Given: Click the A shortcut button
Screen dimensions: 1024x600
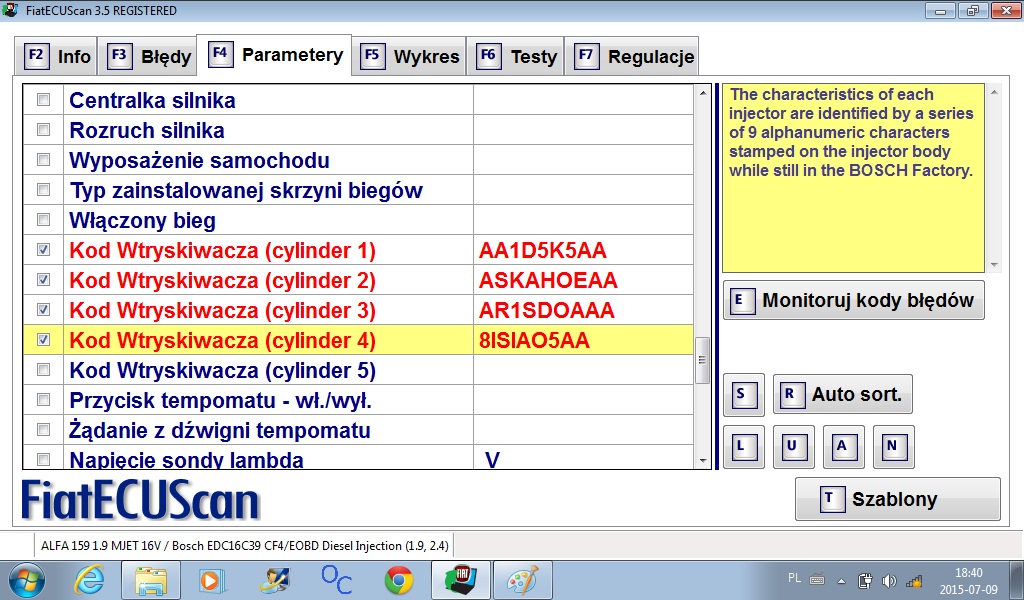Looking at the screenshot, I should [844, 447].
